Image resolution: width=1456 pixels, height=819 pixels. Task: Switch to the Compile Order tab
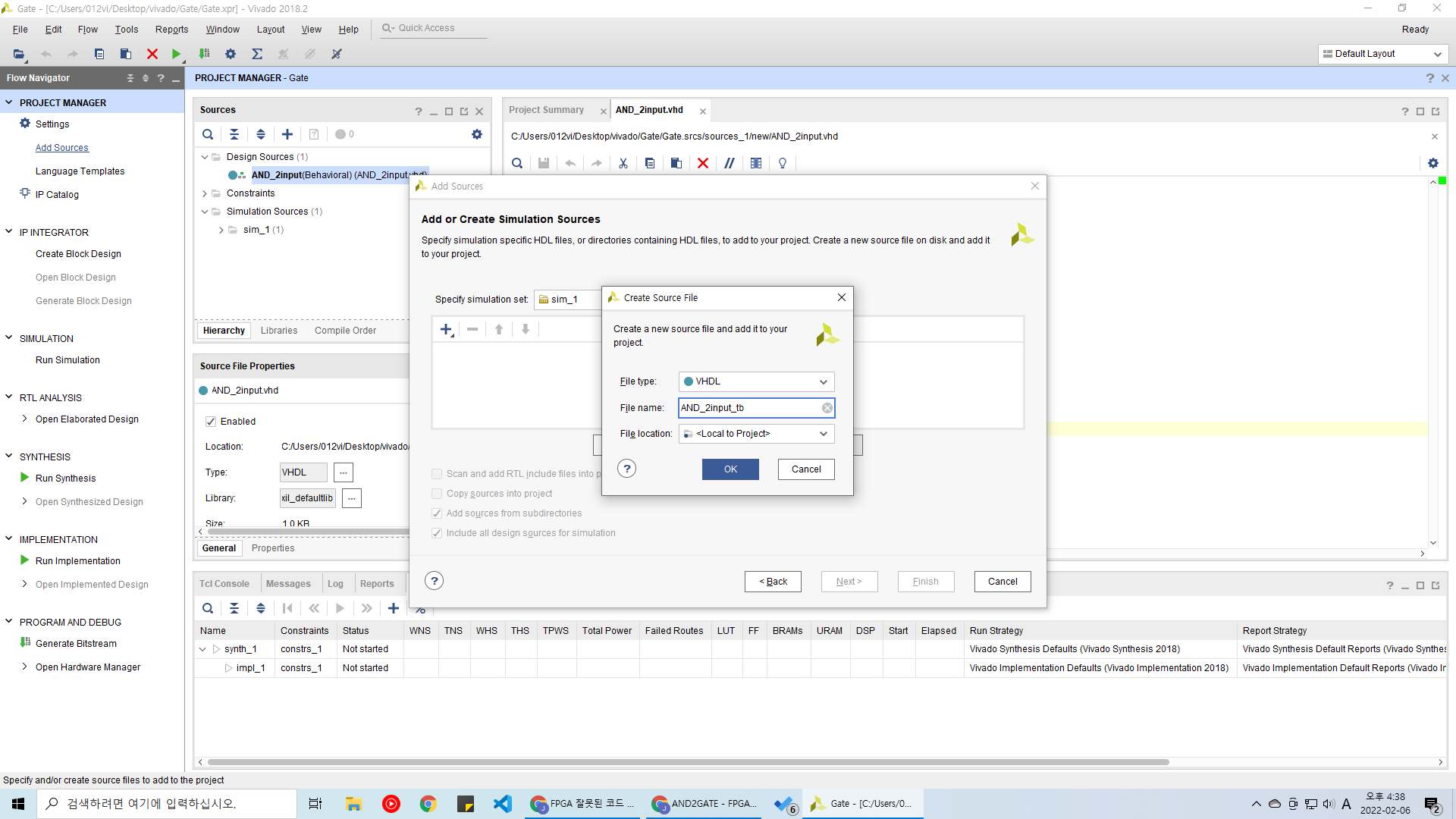pyautogui.click(x=345, y=331)
